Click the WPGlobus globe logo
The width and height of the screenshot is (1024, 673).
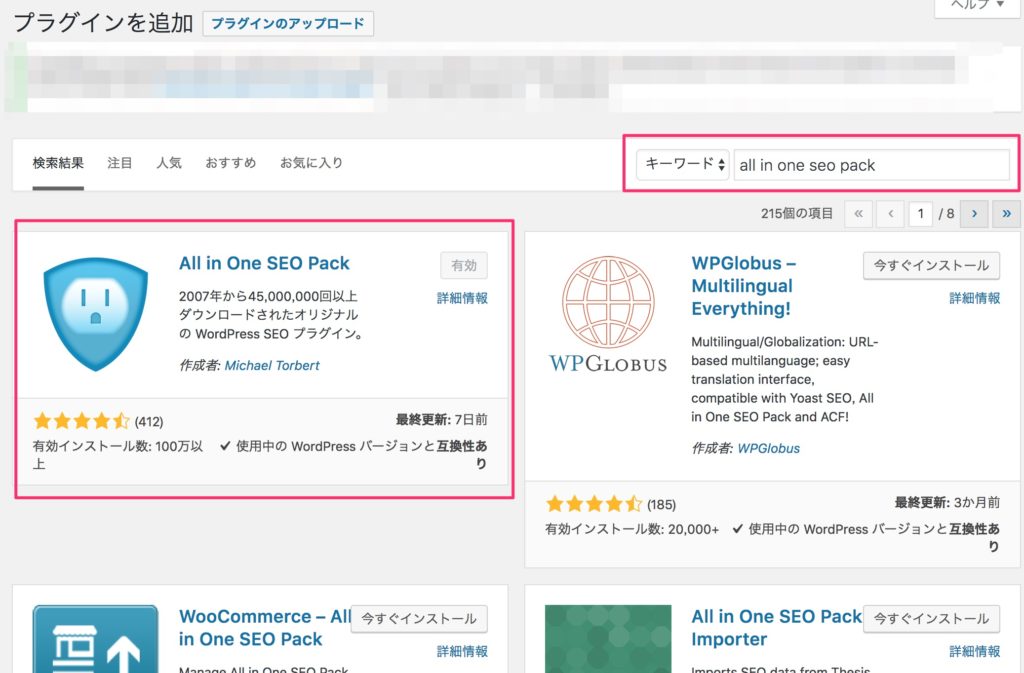[607, 311]
